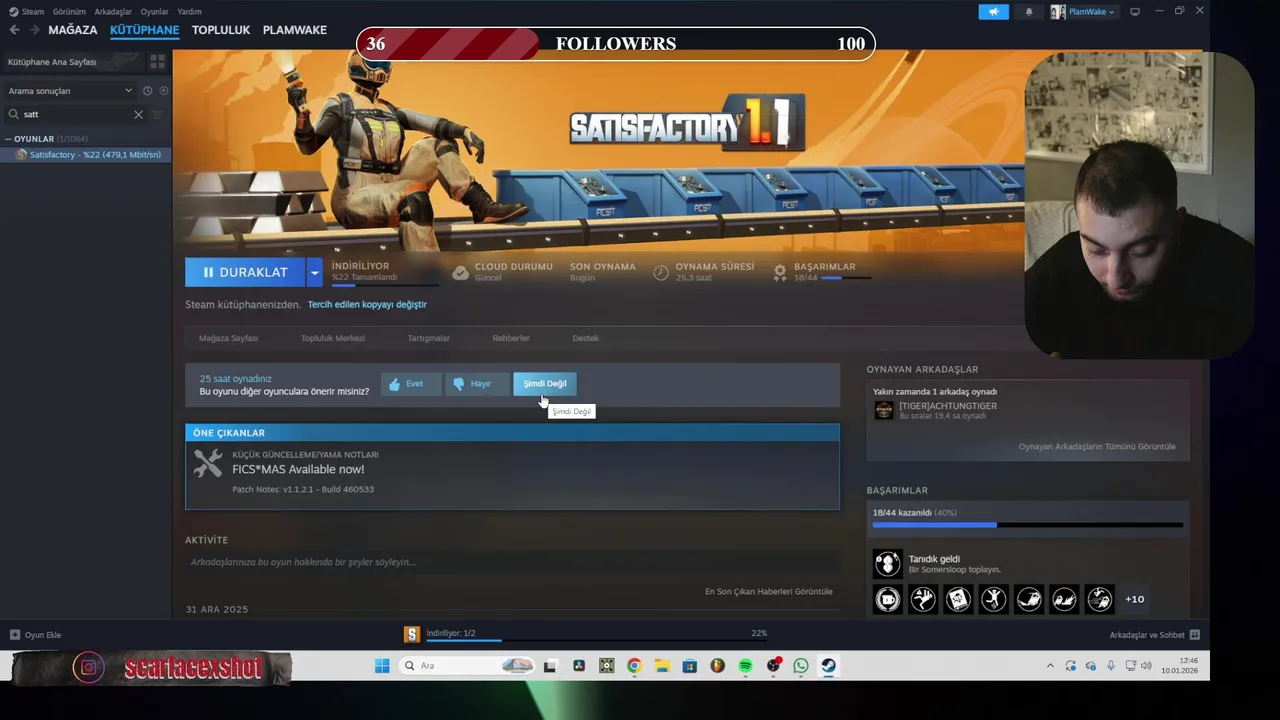Click the Oynama Süresi clock icon
The width and height of the screenshot is (1280, 720).
[x=660, y=272]
